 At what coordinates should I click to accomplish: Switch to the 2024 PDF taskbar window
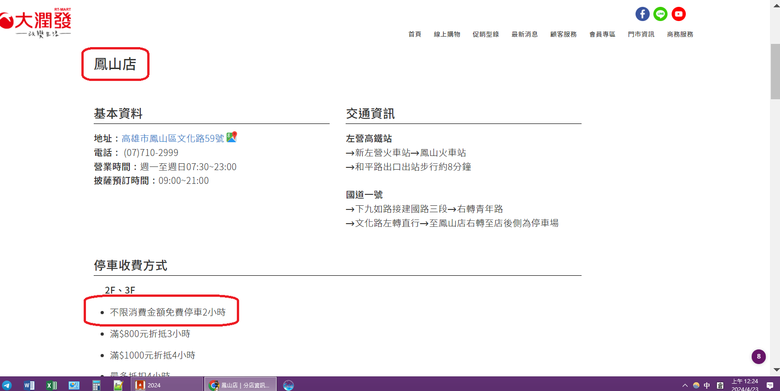click(x=167, y=385)
